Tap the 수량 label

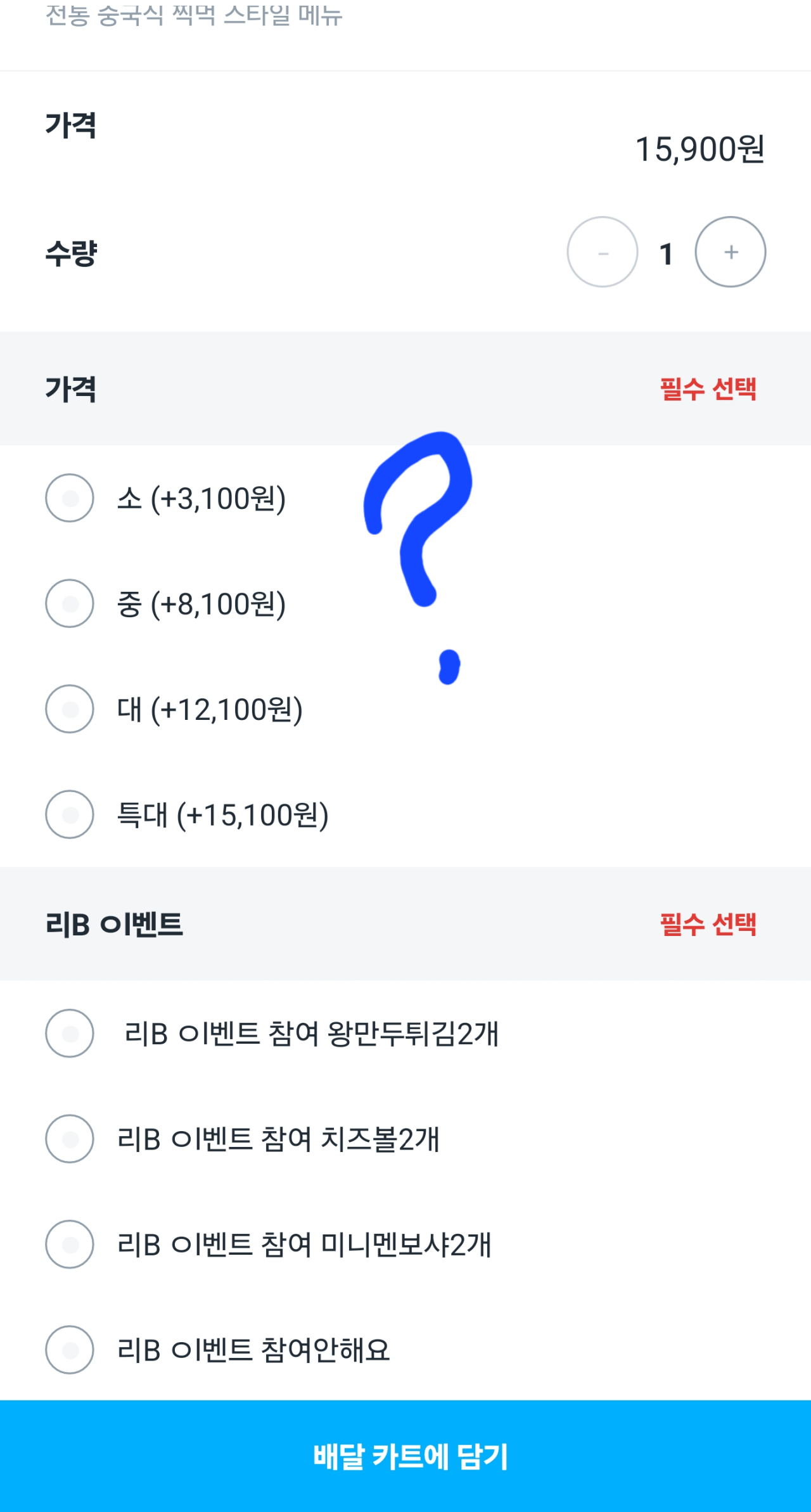pyautogui.click(x=71, y=253)
